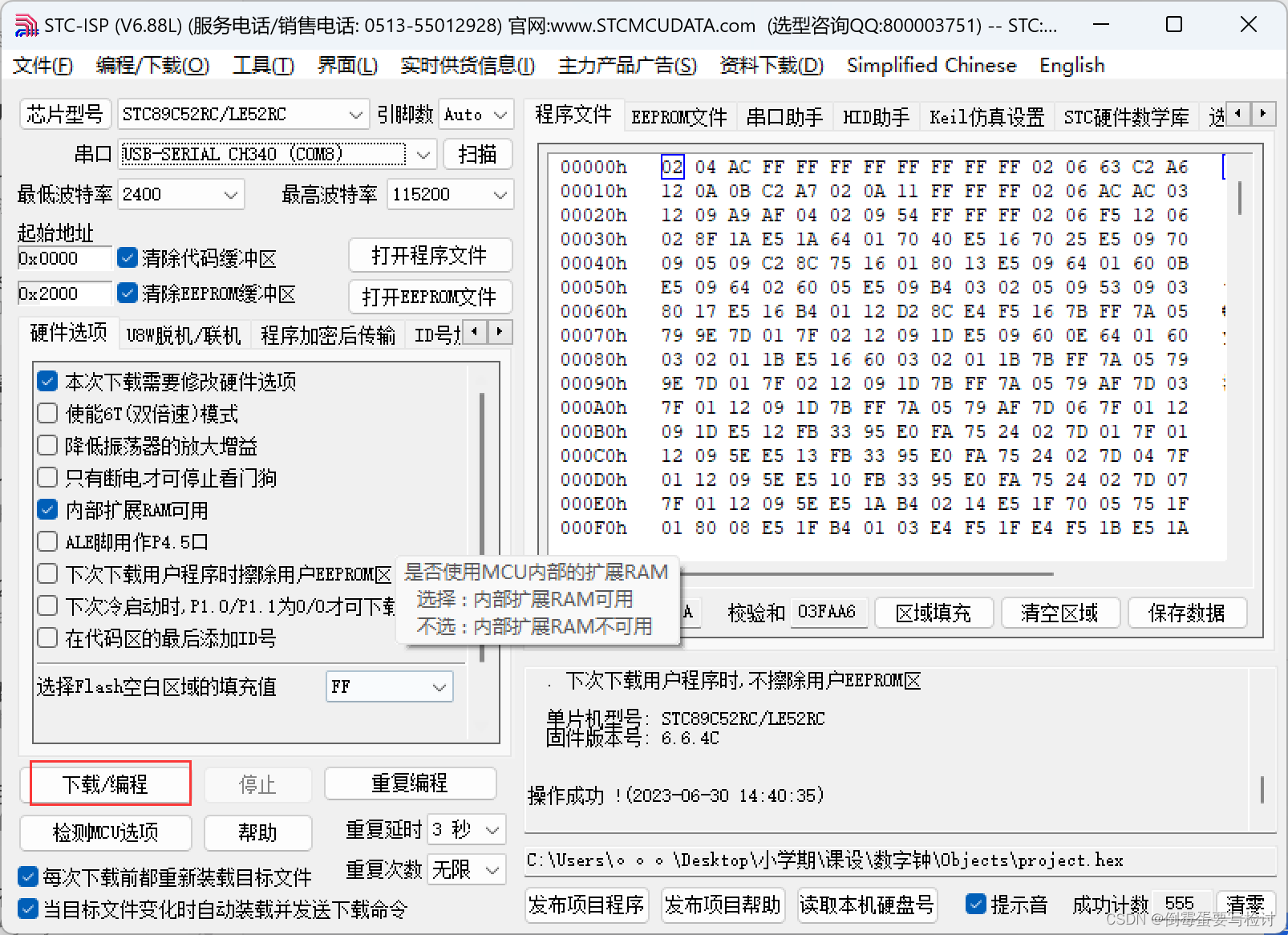The height and width of the screenshot is (935, 1288).
Task: Click left arrow on hardware options tab strip
Action: click(x=475, y=332)
